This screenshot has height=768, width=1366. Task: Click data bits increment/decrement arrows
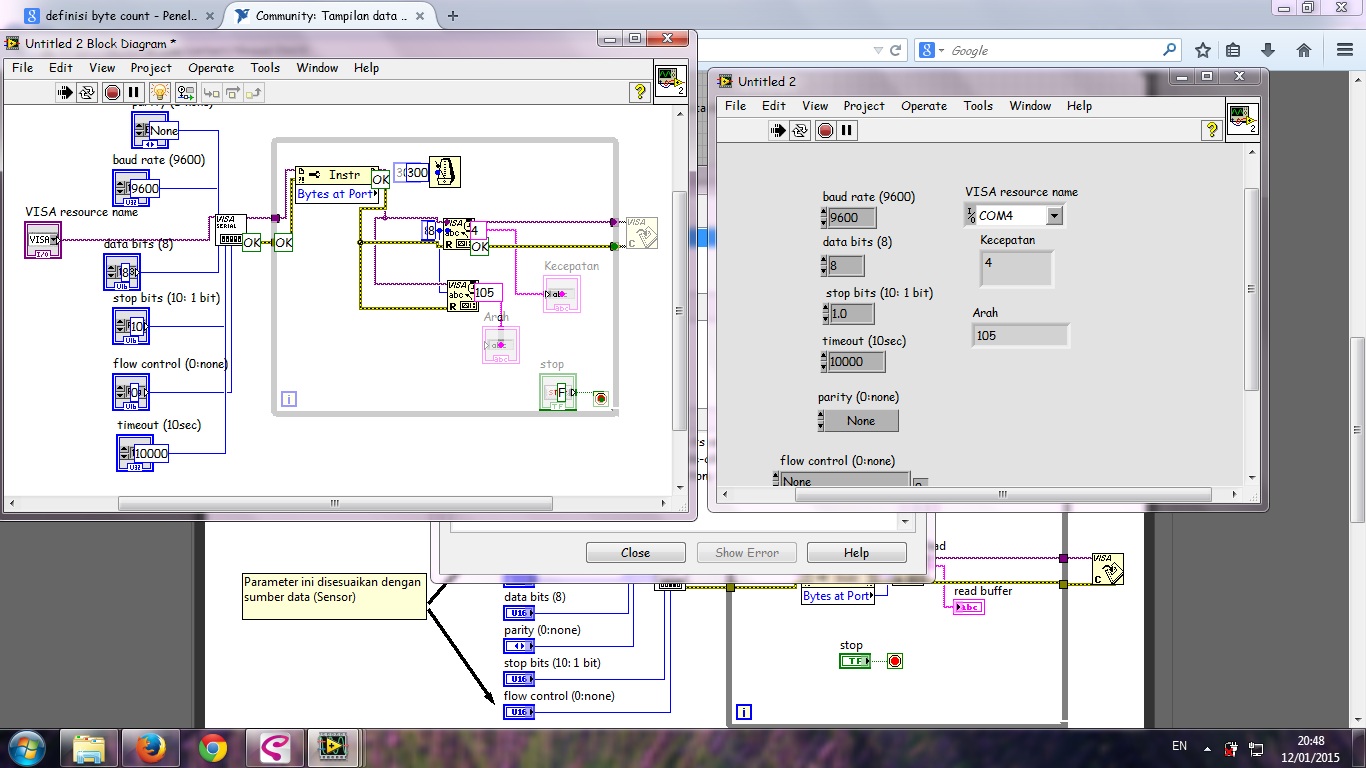[x=824, y=266]
